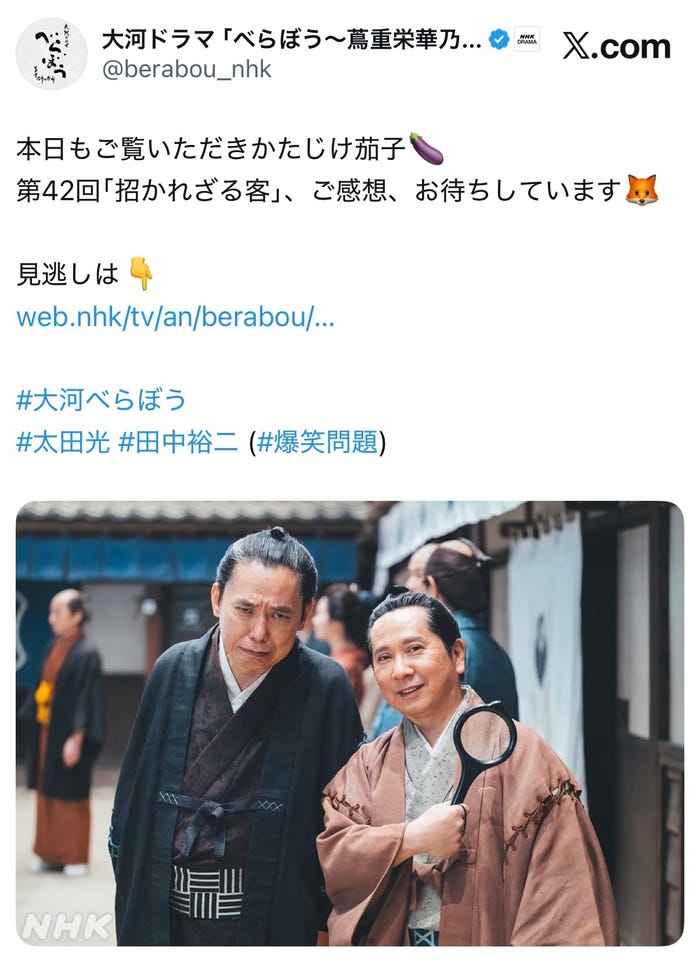This screenshot has width=700, height=972.
Task: Open hashtag #大河べらぼう
Action: coord(101,400)
